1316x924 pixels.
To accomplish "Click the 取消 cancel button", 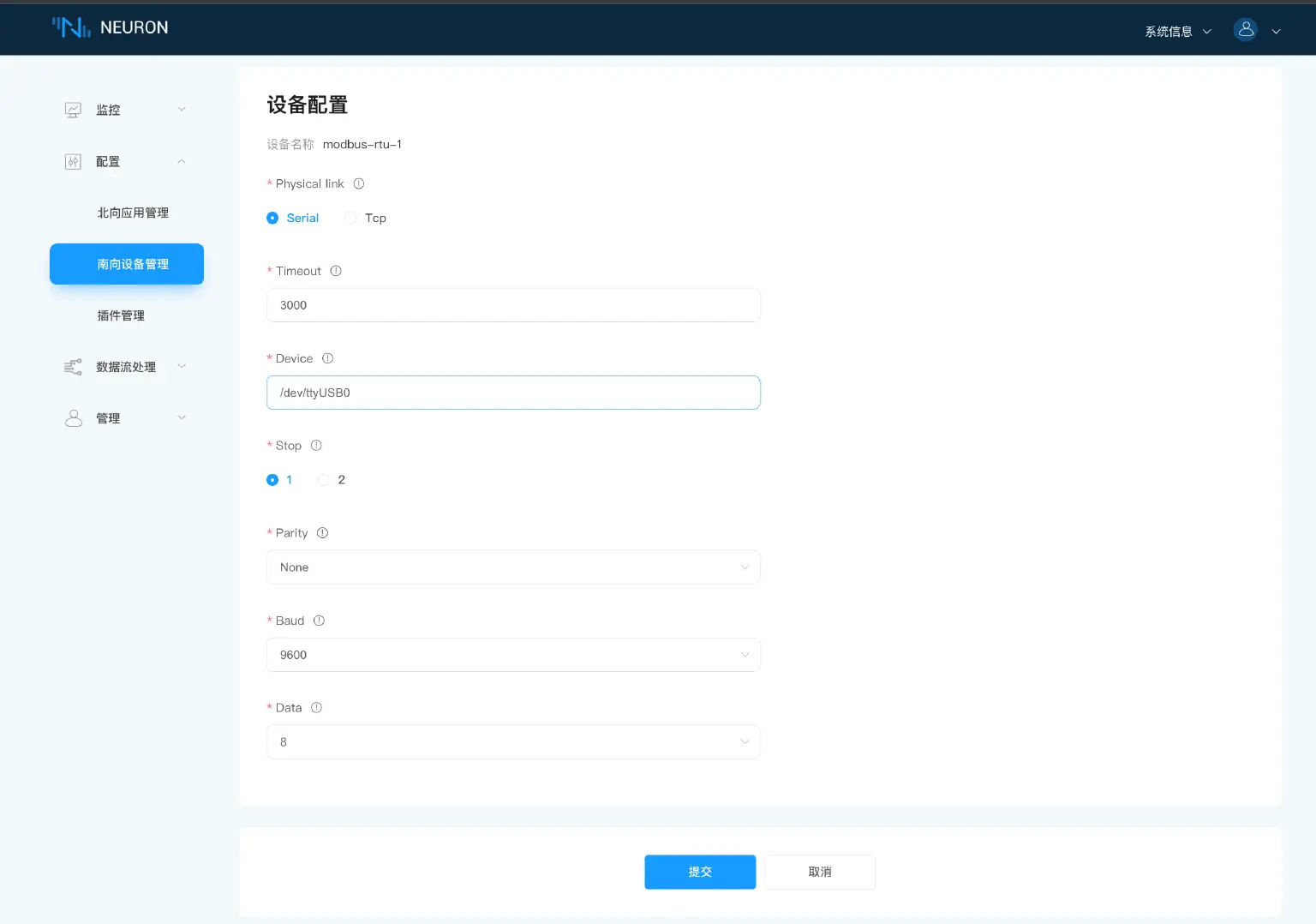I will pos(818,872).
